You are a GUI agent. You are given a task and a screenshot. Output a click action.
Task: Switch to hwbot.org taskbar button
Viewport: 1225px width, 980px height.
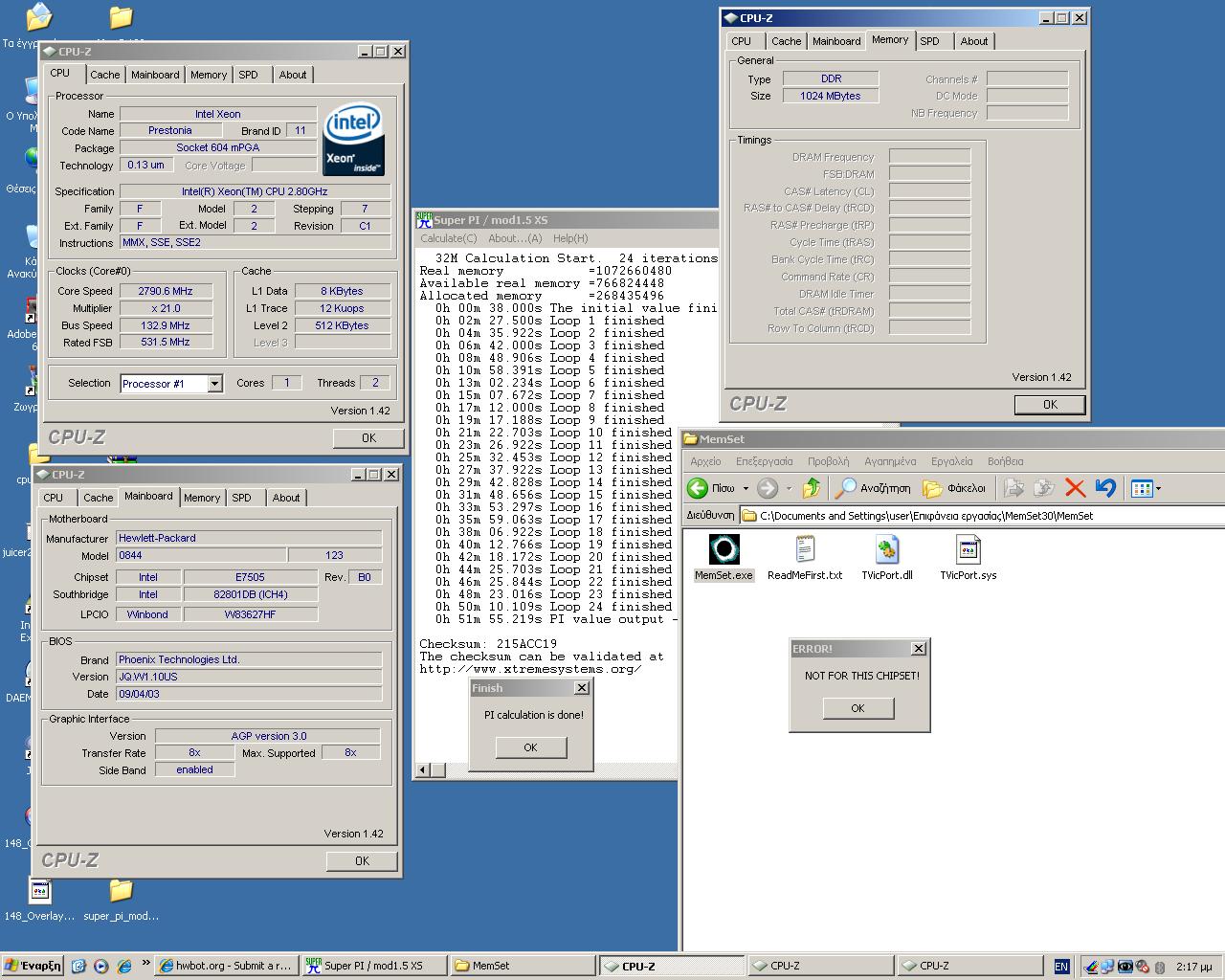tap(226, 966)
